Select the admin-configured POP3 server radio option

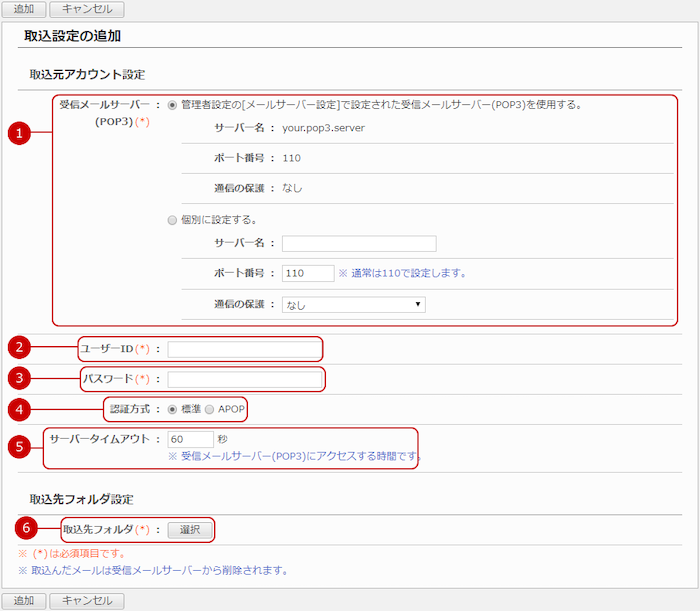coord(173,104)
